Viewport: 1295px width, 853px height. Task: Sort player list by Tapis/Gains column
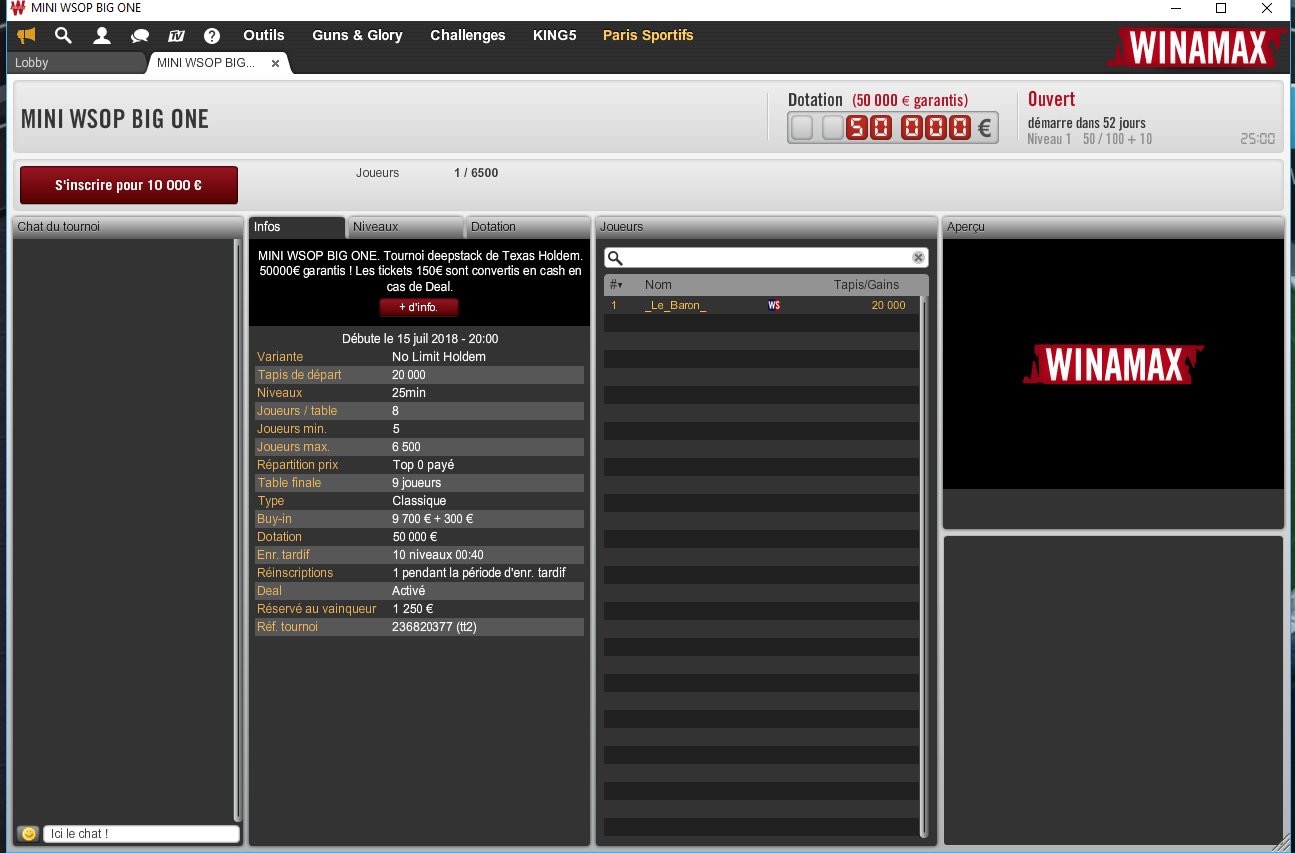point(866,285)
